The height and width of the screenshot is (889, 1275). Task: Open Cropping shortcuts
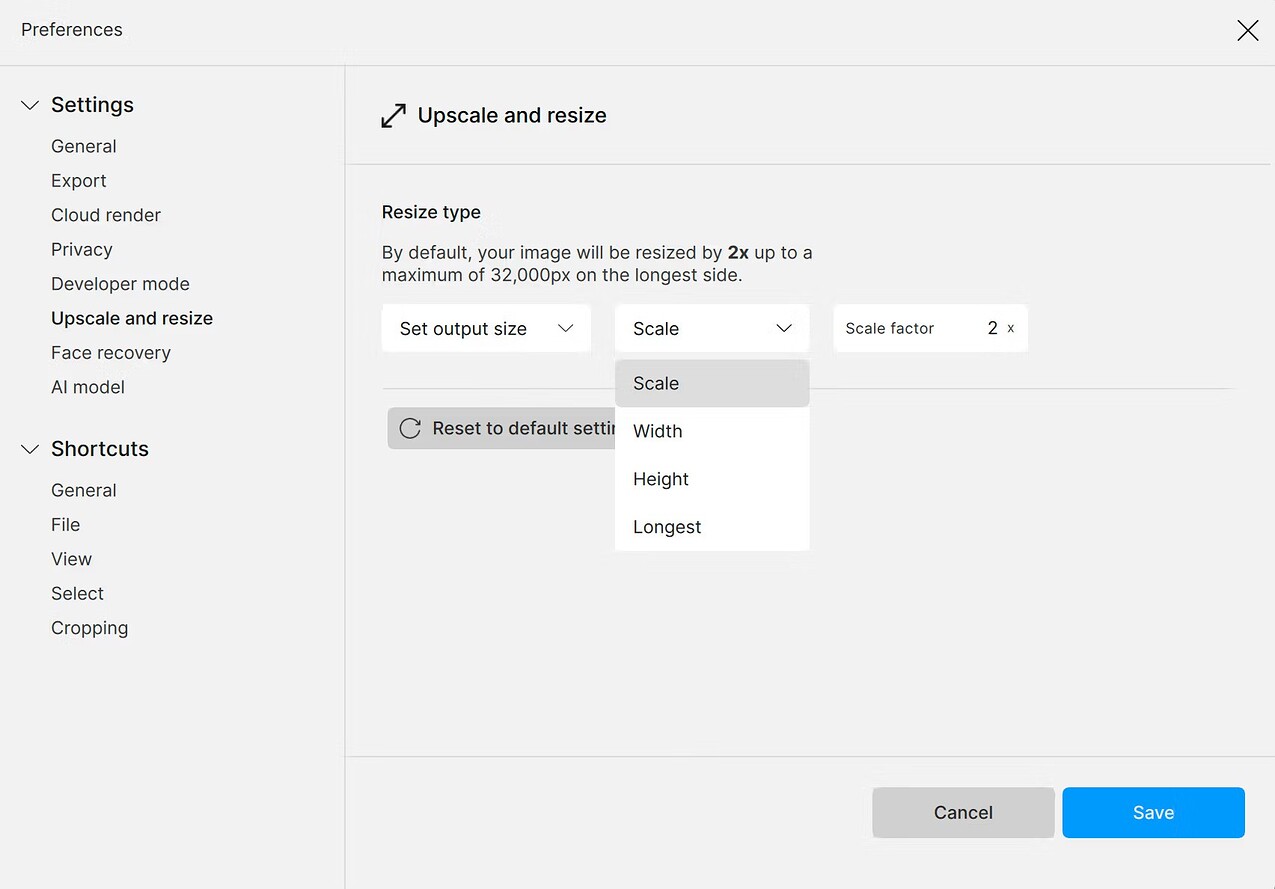[90, 628]
